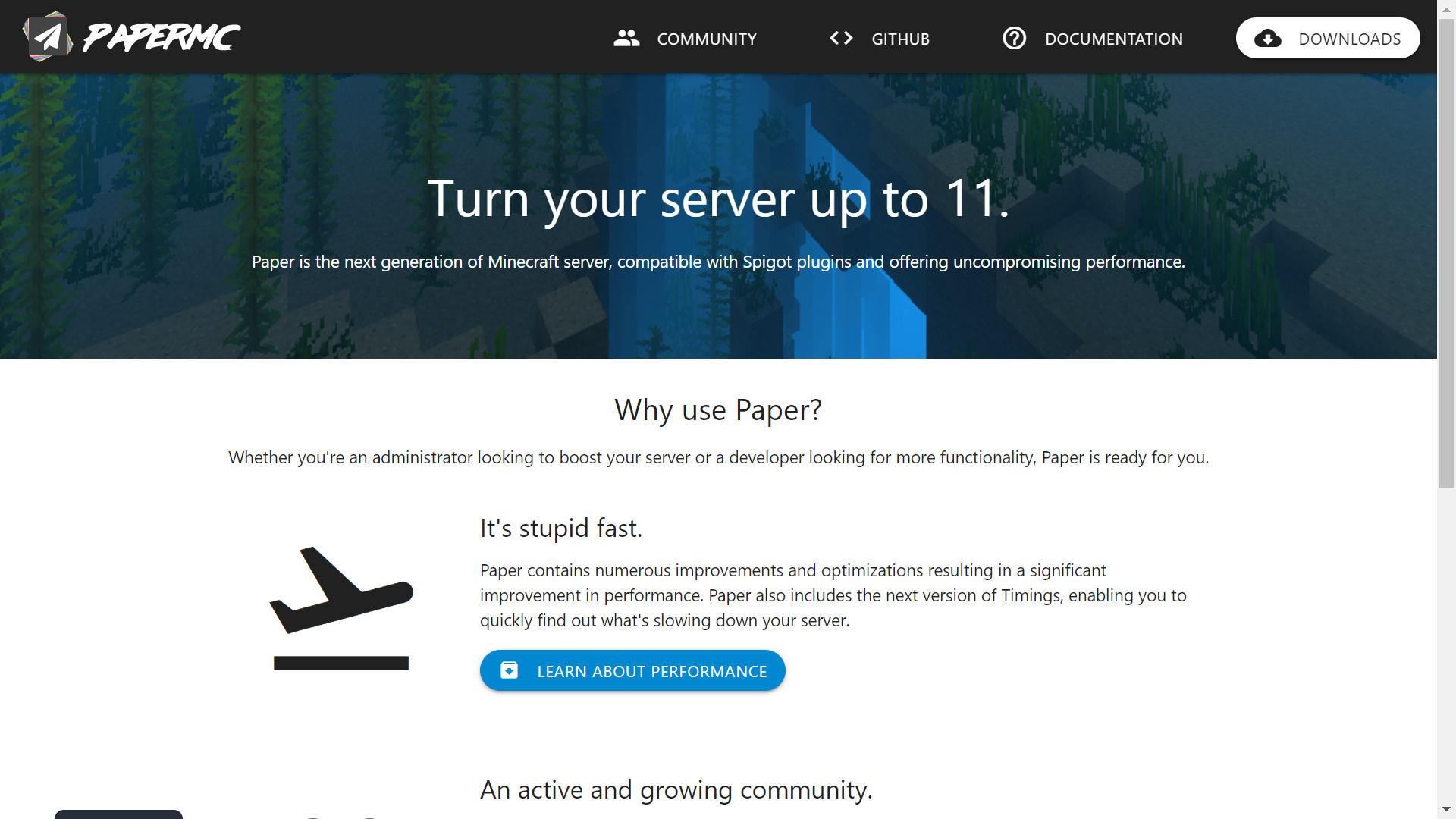Image resolution: width=1456 pixels, height=819 pixels.
Task: Click the PaperMC paper plane logo icon
Action: [x=47, y=36]
